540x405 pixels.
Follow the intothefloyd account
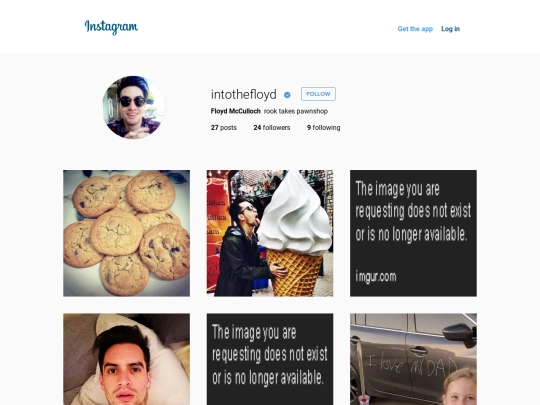(318, 94)
